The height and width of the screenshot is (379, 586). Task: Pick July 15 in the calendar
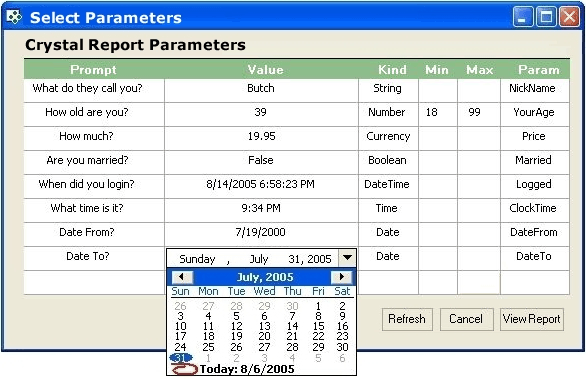318,326
